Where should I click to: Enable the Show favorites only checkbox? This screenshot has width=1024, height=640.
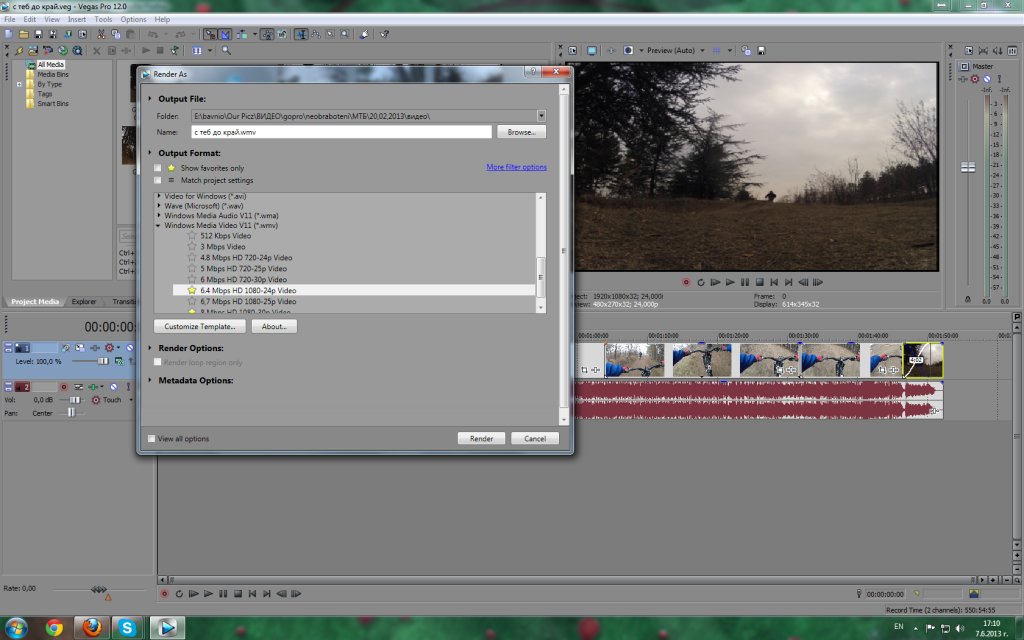[157, 168]
